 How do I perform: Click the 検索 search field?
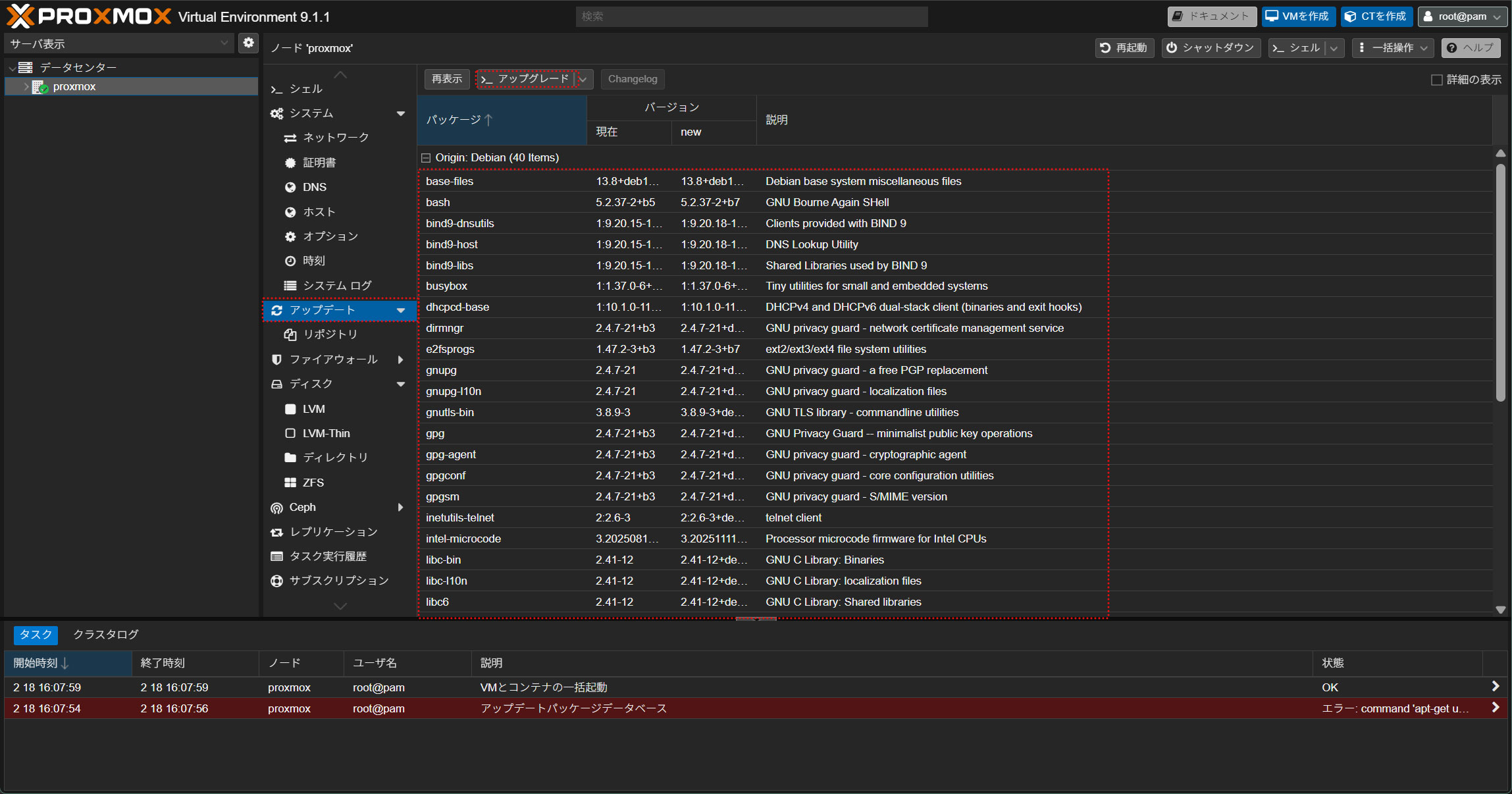pos(750,16)
